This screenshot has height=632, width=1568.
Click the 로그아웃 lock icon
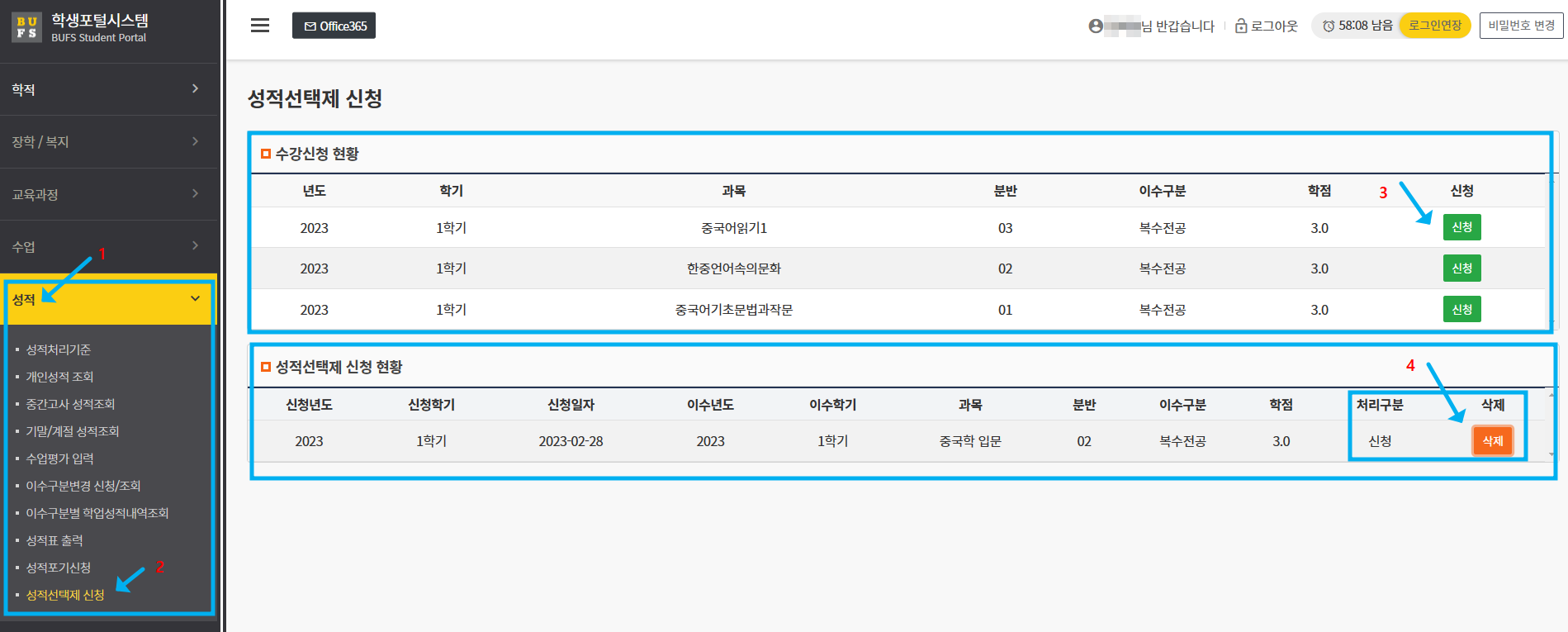click(x=1240, y=26)
